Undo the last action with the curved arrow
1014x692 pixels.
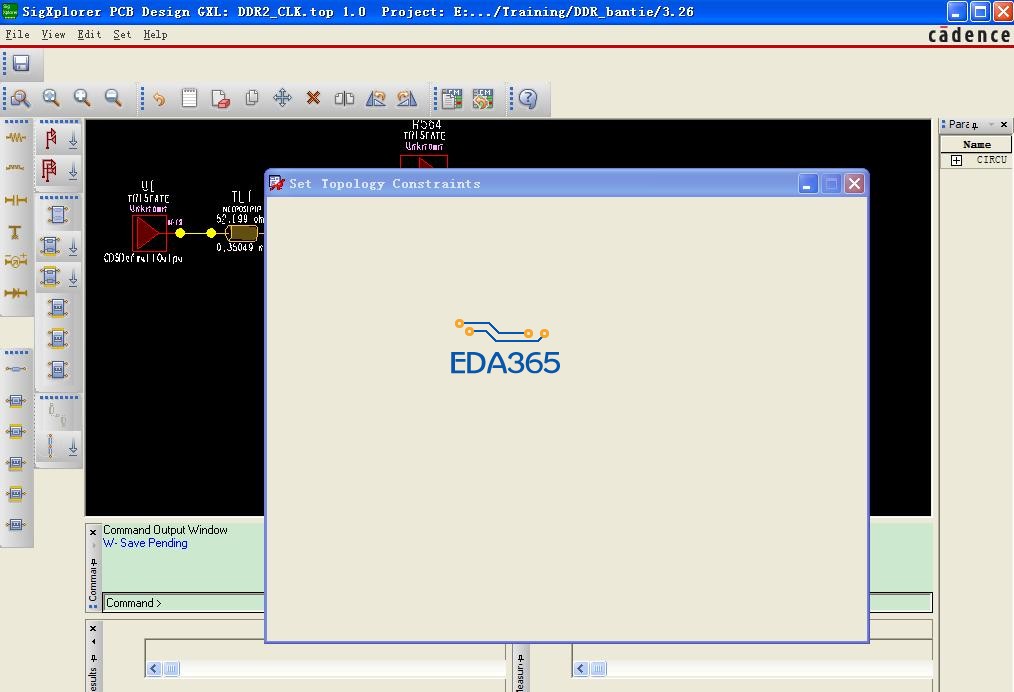click(158, 98)
